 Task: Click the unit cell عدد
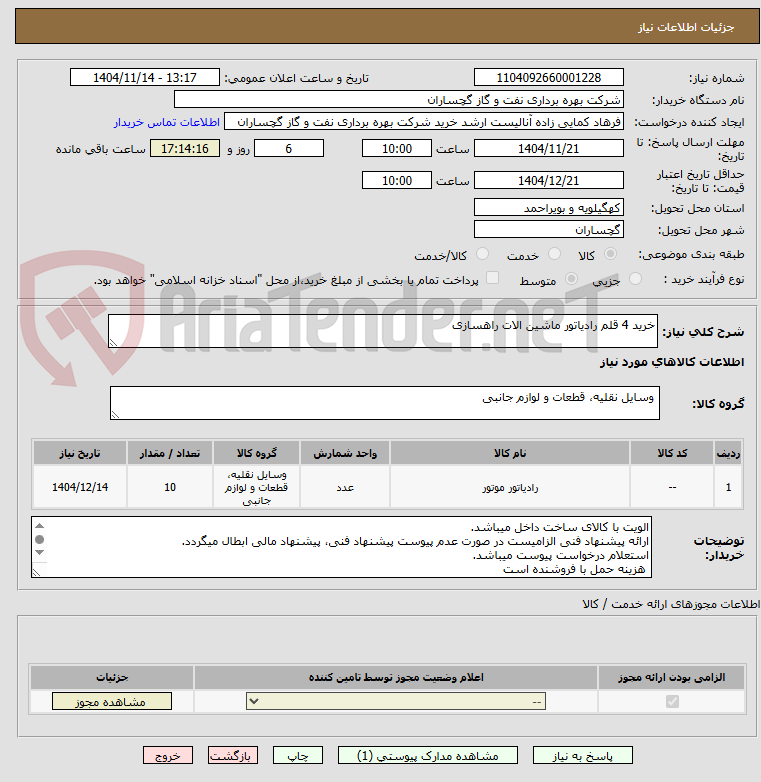[x=345, y=487]
